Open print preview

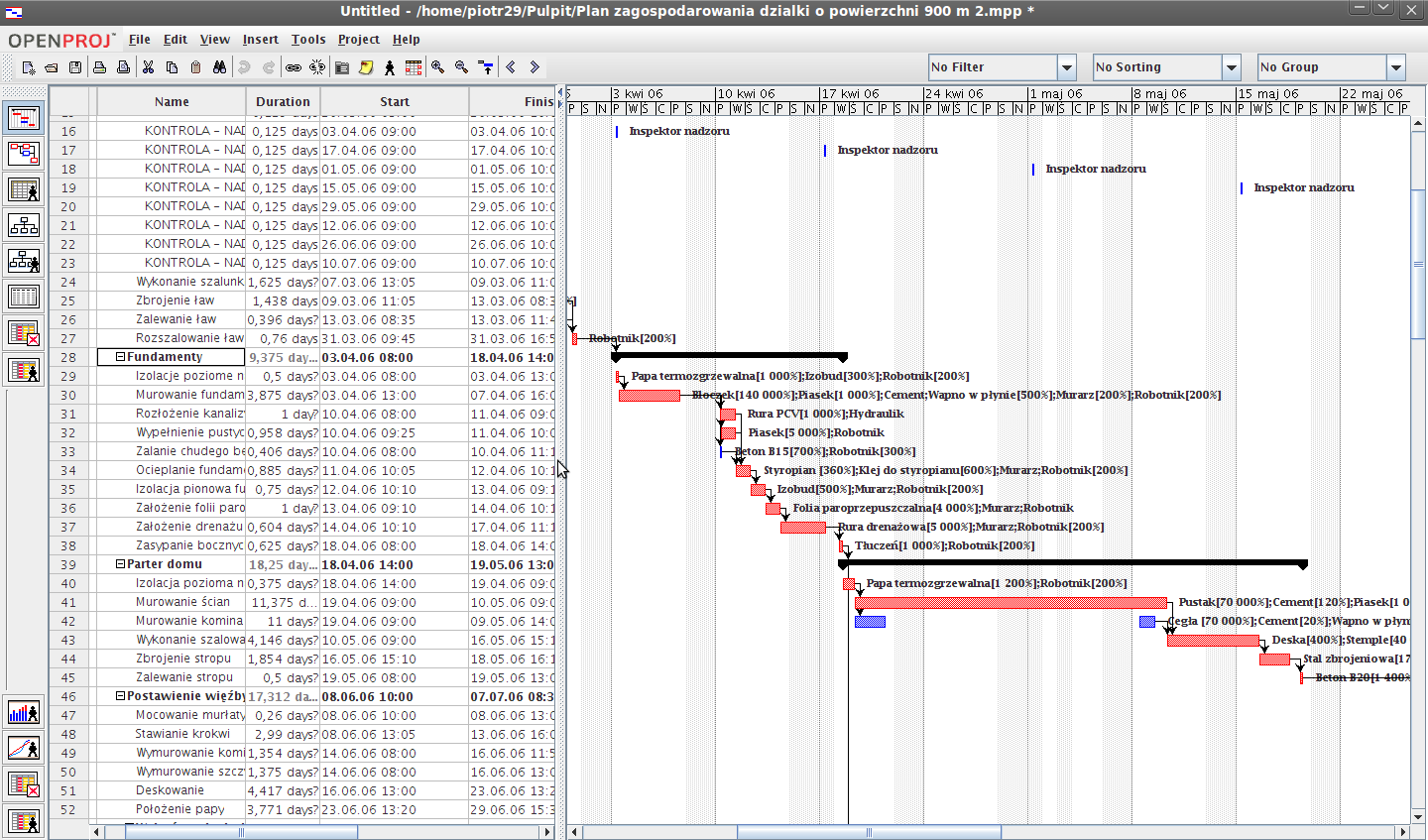click(x=123, y=67)
